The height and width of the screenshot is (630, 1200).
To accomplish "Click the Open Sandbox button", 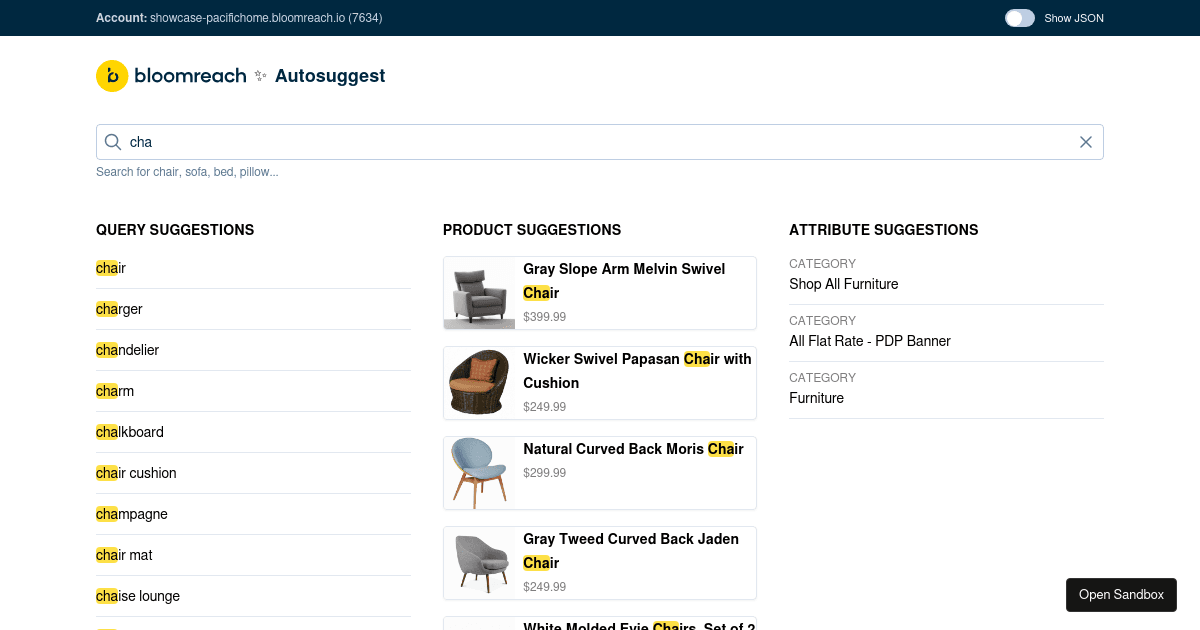I will (1121, 594).
